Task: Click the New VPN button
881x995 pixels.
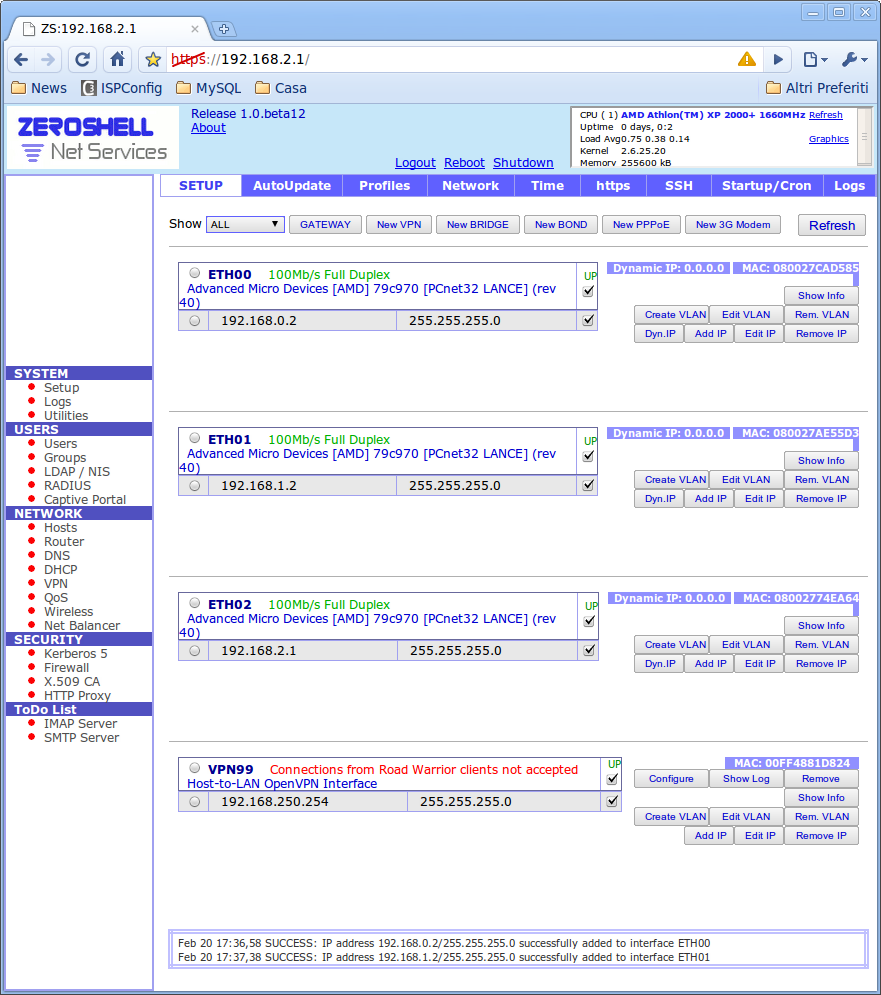Action: [x=399, y=225]
